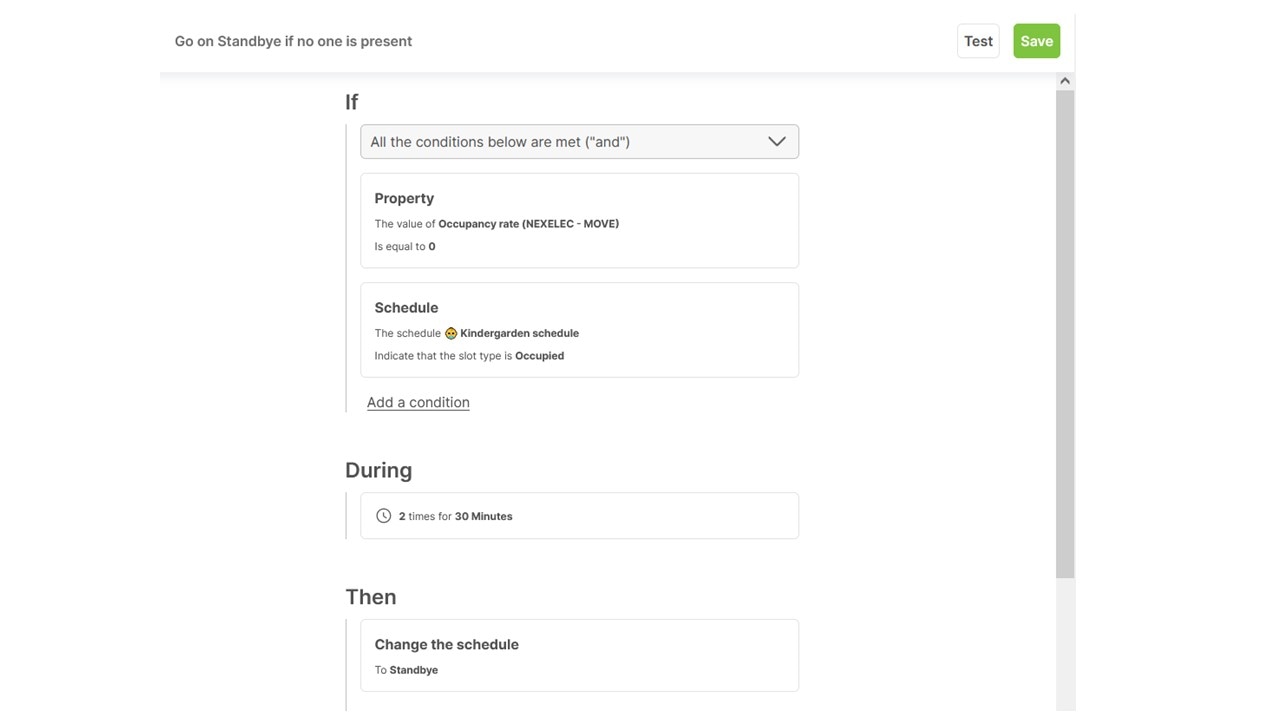
Task: Click the Kindergarden schedule emoji icon
Action: tap(451, 333)
